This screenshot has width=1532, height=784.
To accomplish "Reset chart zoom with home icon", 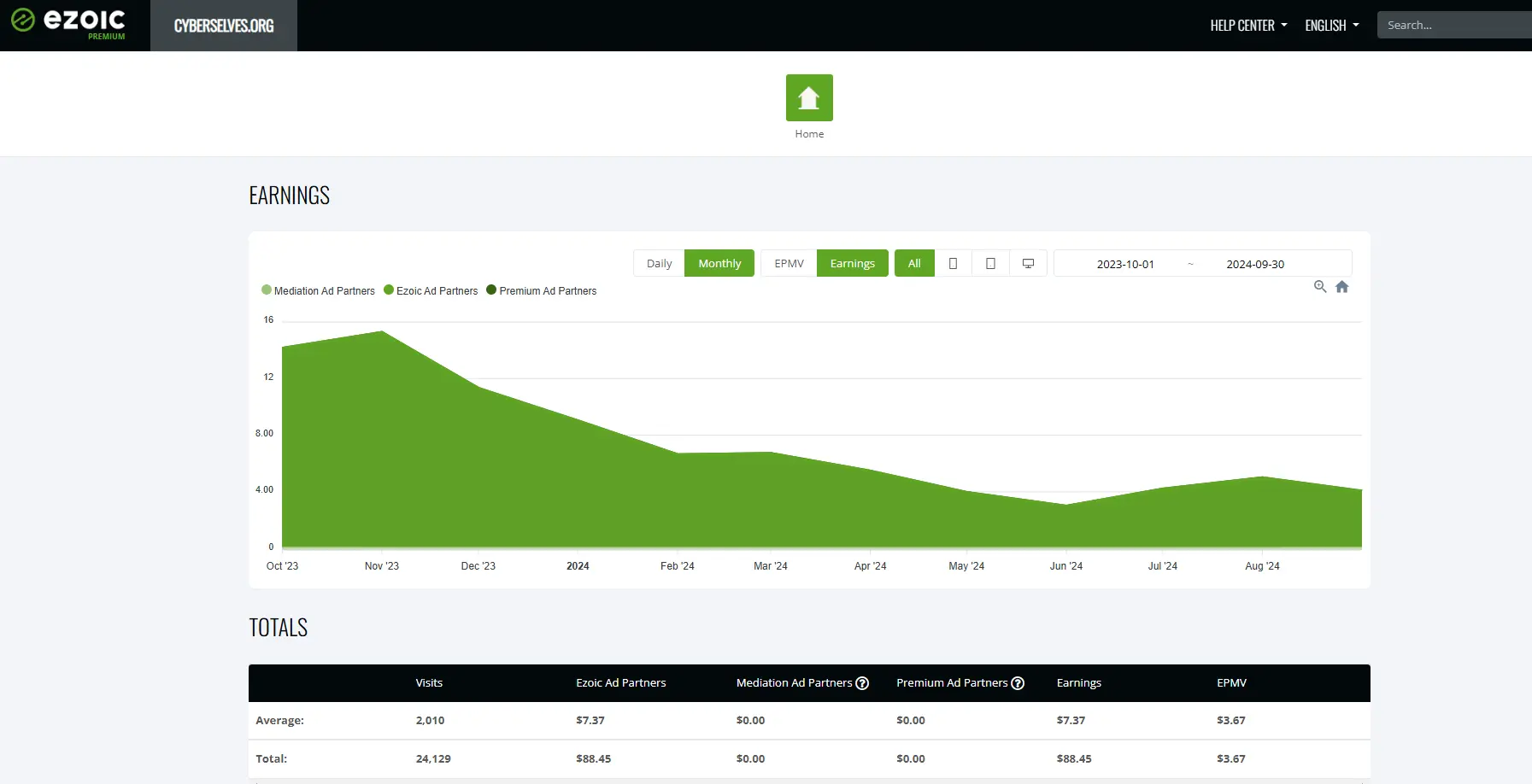I will coord(1342,287).
